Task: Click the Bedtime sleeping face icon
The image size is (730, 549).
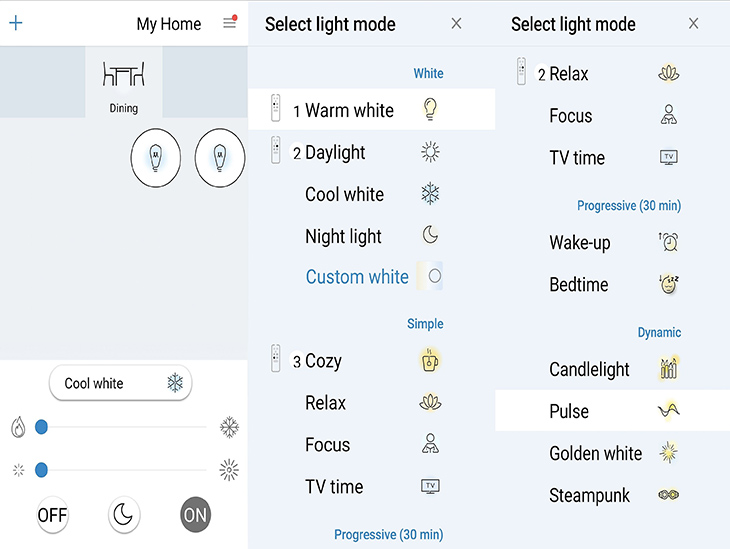Action: pos(669,284)
